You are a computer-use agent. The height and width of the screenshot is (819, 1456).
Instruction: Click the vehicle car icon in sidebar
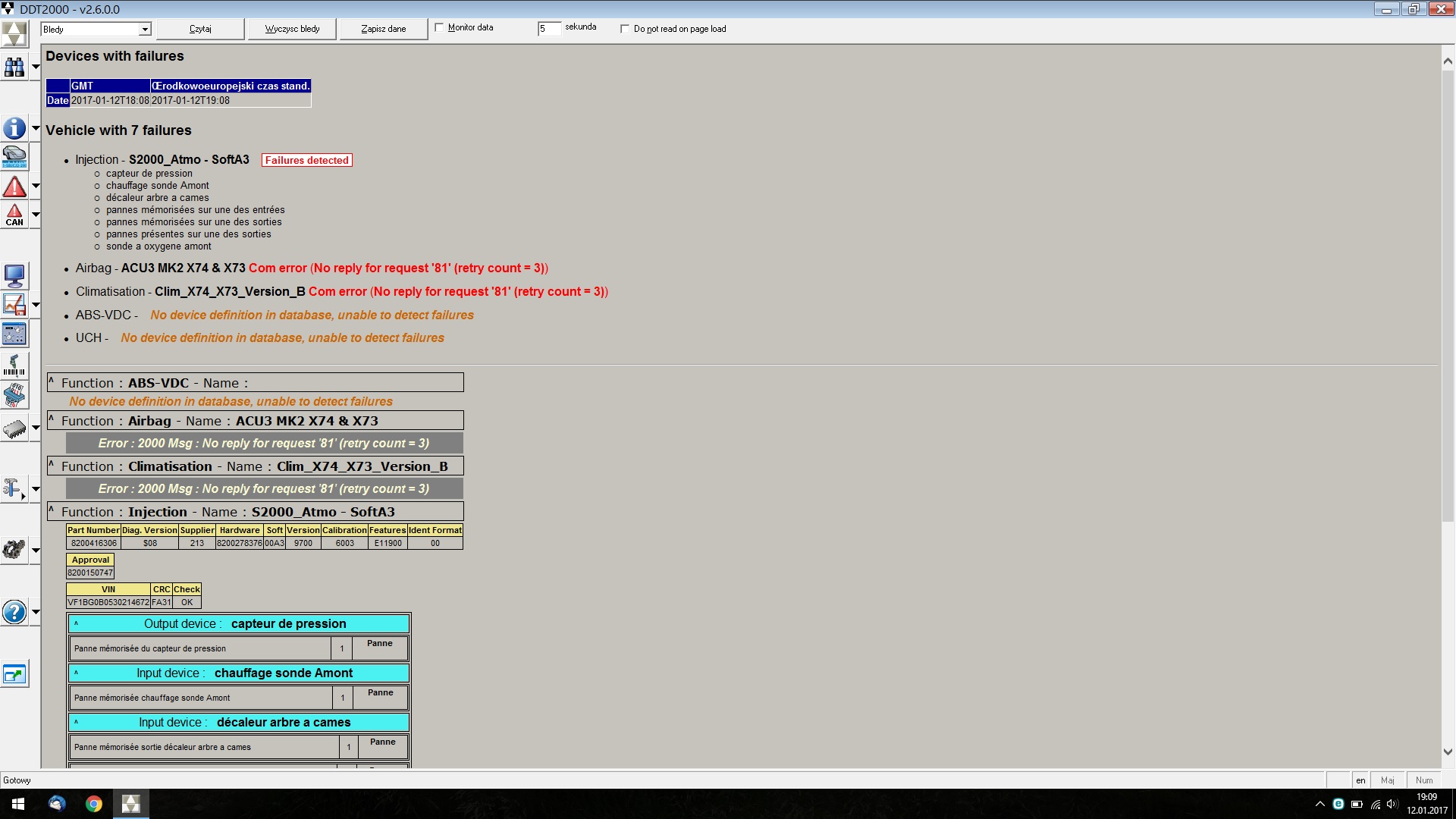[x=14, y=157]
